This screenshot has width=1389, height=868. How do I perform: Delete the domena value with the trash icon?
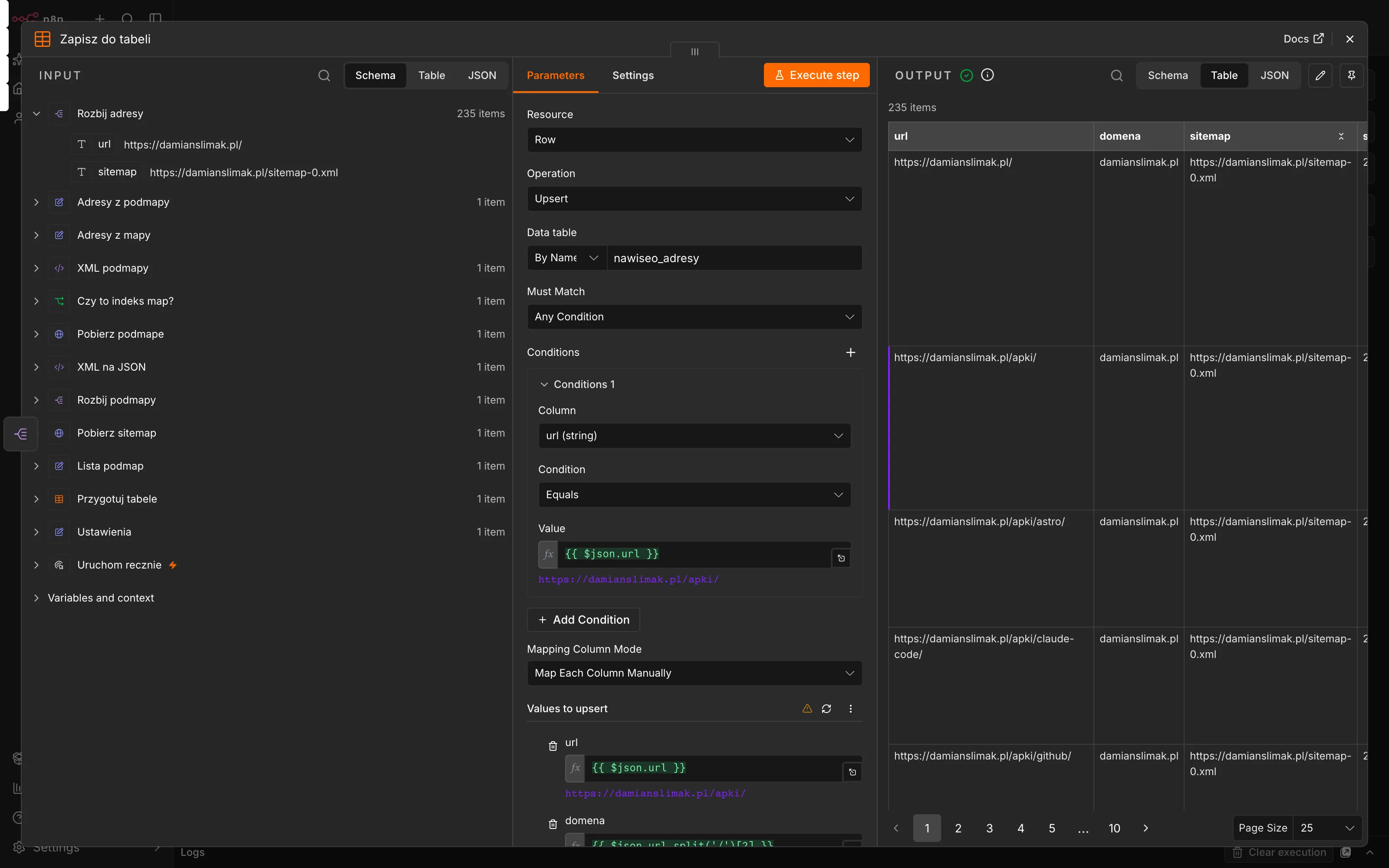click(553, 824)
